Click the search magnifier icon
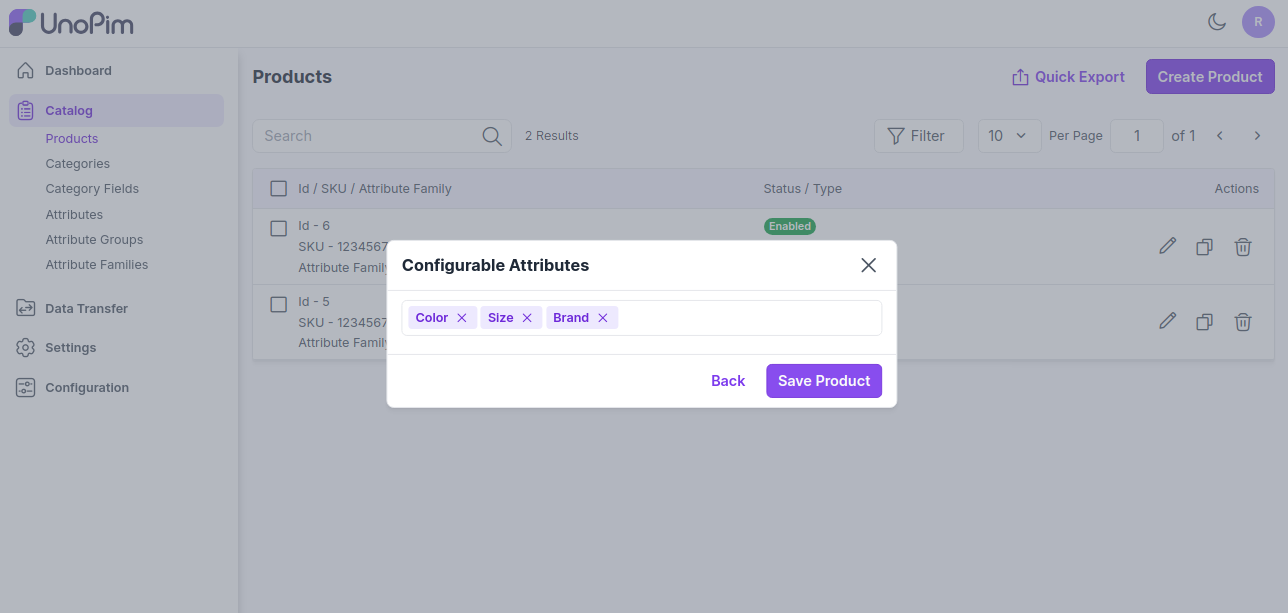The image size is (1288, 613). [492, 136]
